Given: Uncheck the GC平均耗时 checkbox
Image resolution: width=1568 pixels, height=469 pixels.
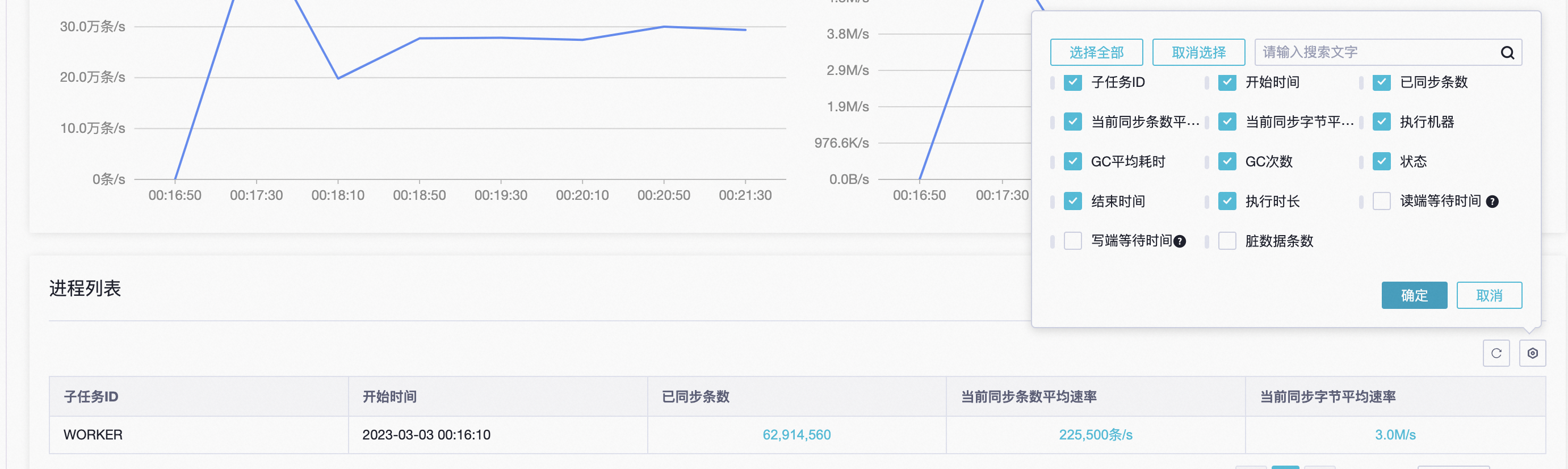Looking at the screenshot, I should [1072, 161].
